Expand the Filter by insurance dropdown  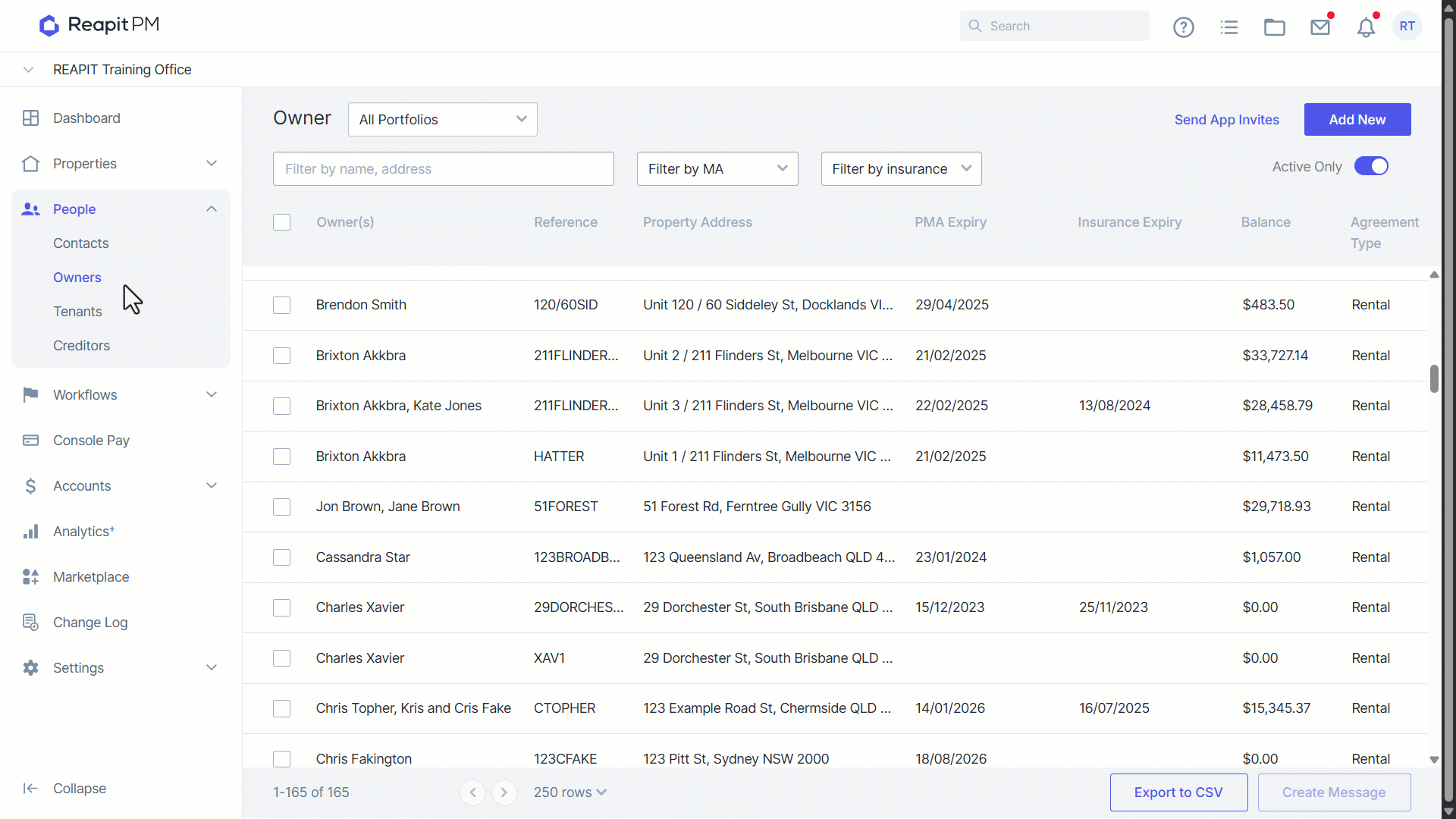[901, 169]
